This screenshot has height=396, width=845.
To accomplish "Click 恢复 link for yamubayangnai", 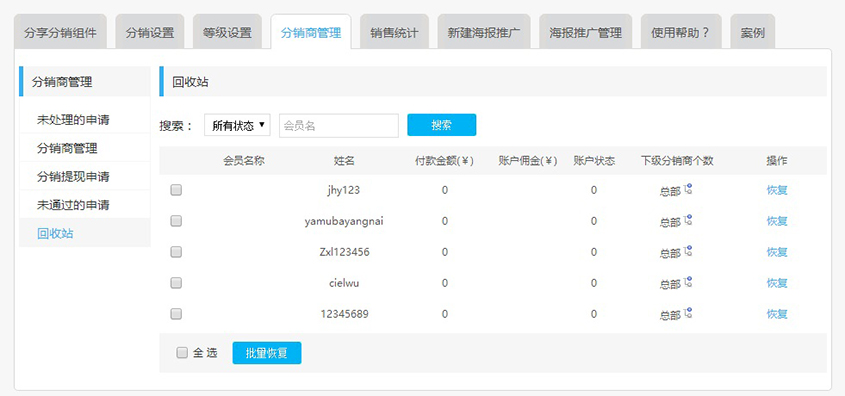I will pyautogui.click(x=777, y=221).
